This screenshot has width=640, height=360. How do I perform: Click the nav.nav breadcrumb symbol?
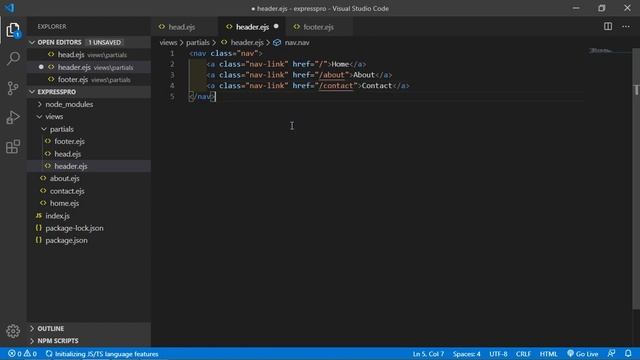(x=297, y=42)
